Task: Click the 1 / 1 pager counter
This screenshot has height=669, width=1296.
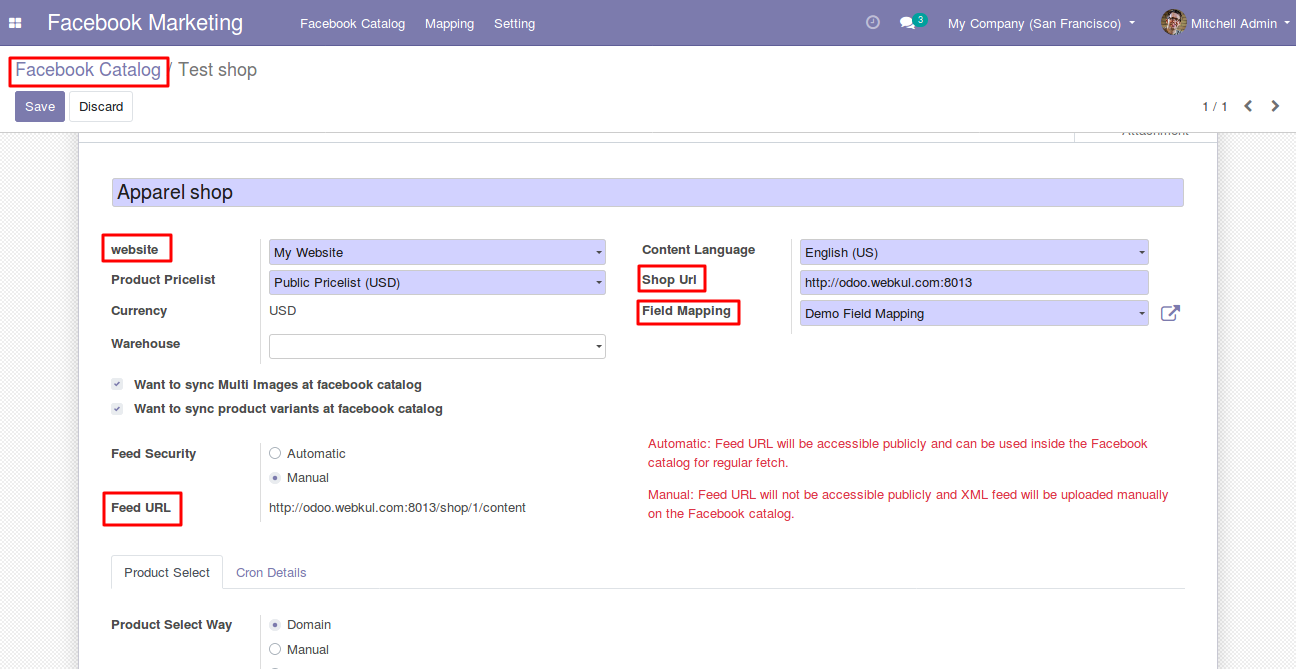Action: tap(1215, 106)
